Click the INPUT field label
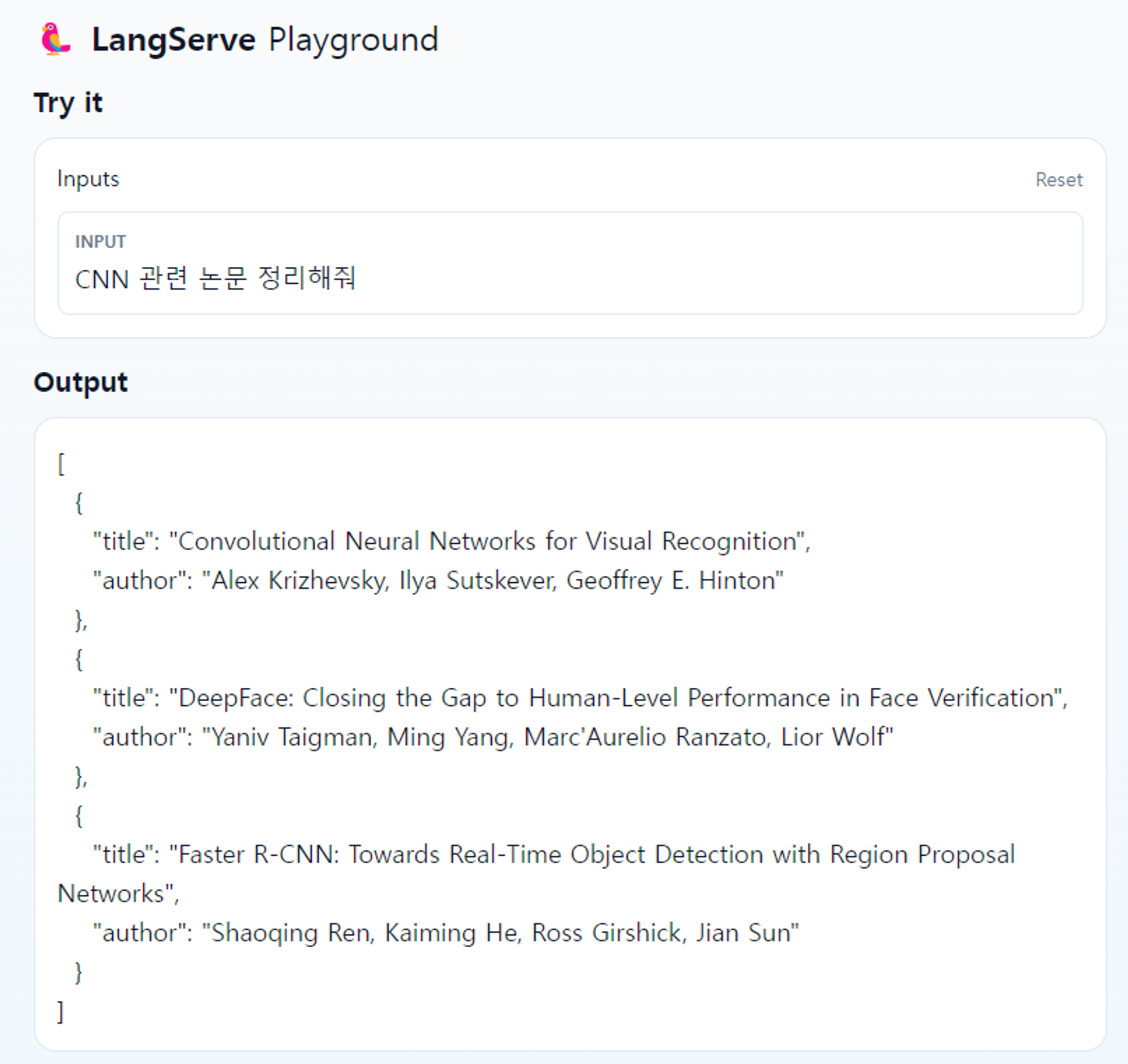This screenshot has width=1128, height=1064. click(x=100, y=241)
